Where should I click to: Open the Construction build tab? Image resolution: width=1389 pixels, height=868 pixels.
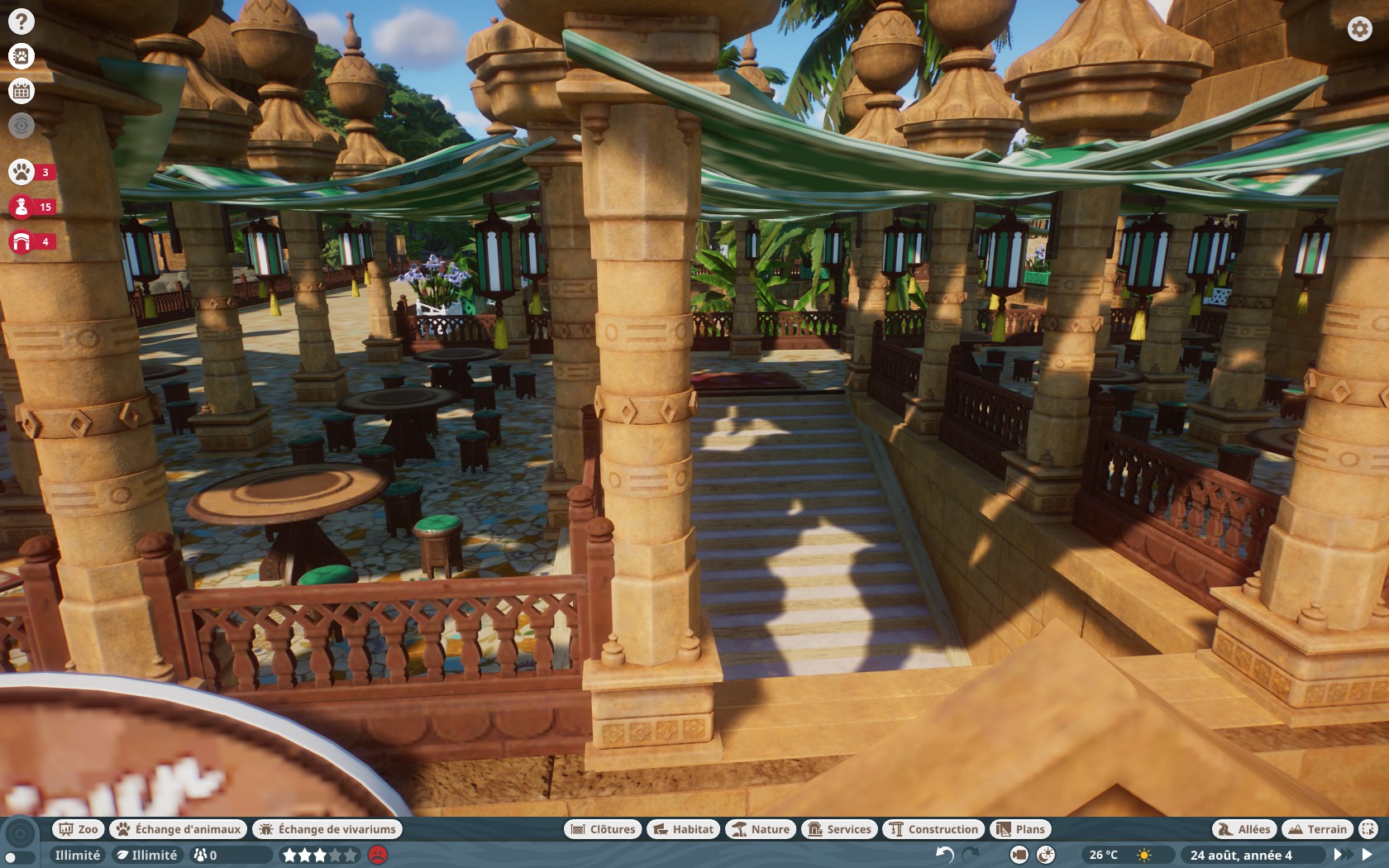933,829
